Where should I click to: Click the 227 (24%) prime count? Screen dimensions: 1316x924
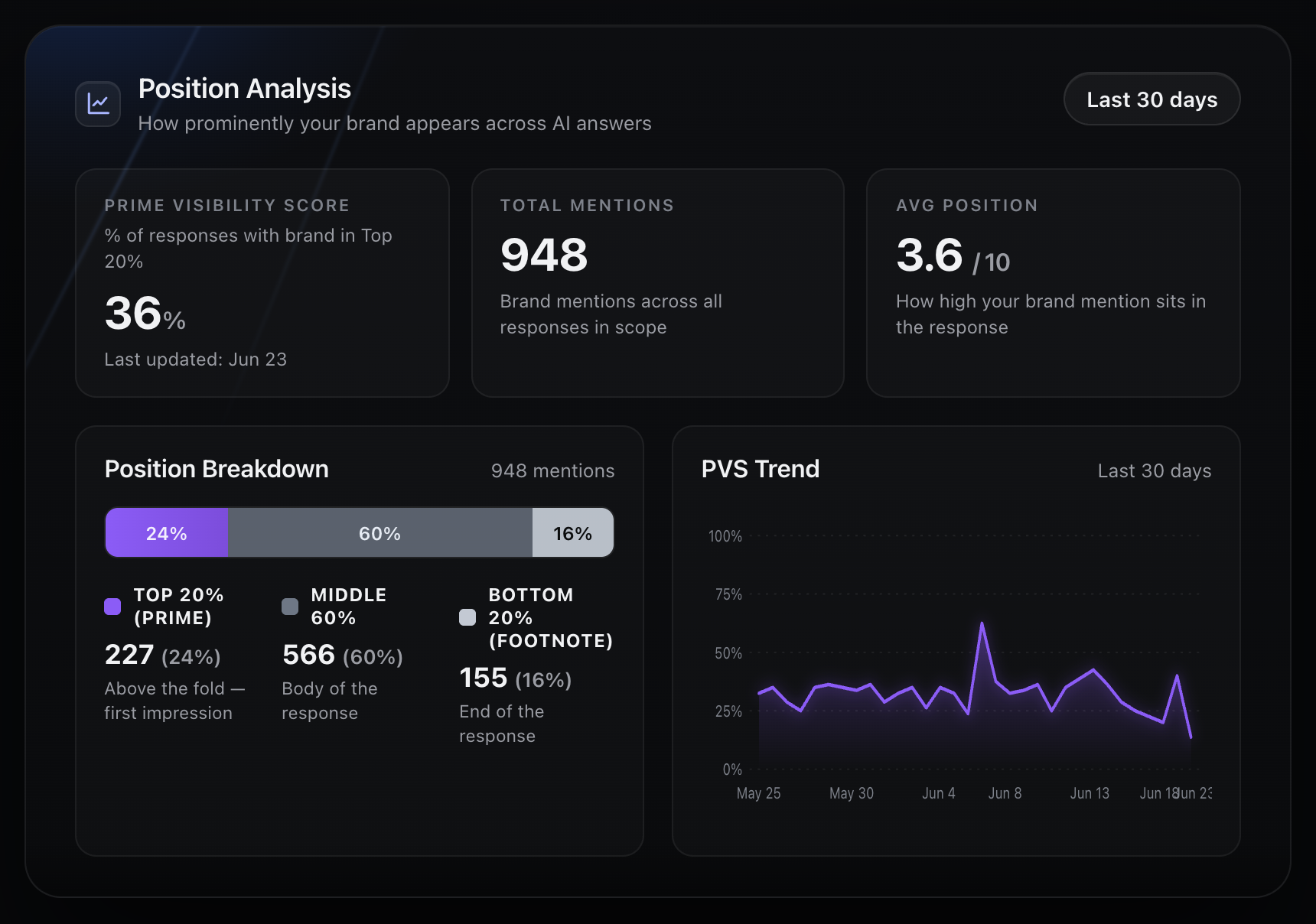163,656
